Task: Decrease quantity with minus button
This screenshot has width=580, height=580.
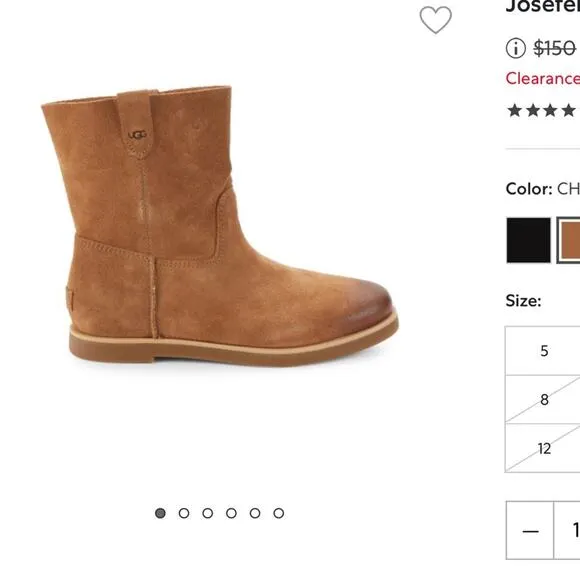Action: (530, 531)
